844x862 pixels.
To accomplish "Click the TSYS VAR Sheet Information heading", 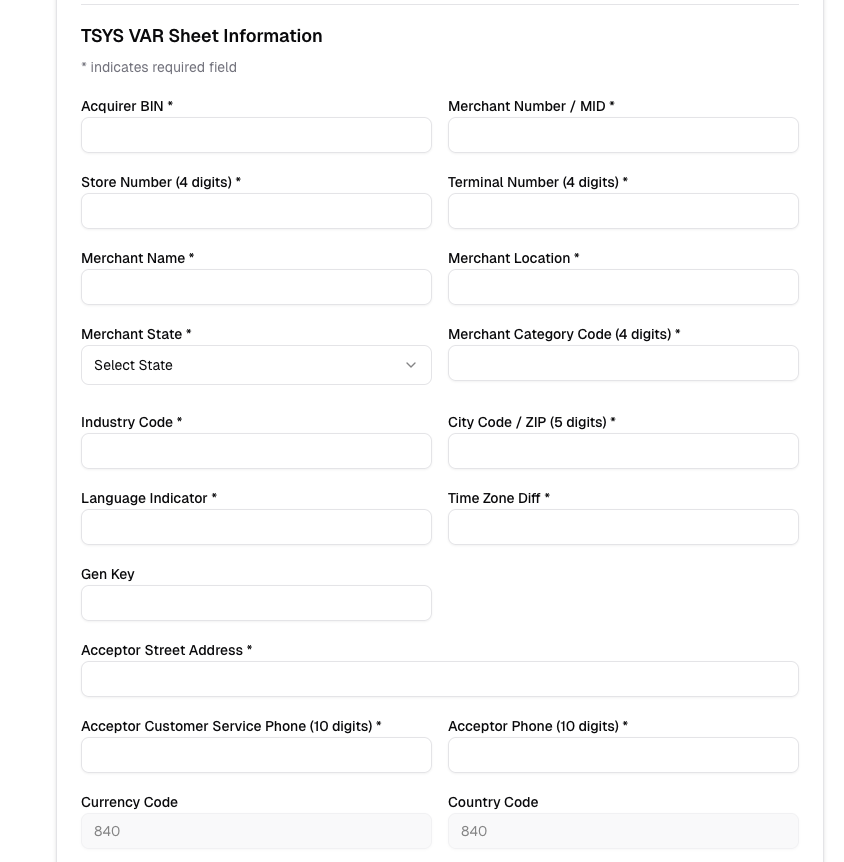I will point(201,36).
